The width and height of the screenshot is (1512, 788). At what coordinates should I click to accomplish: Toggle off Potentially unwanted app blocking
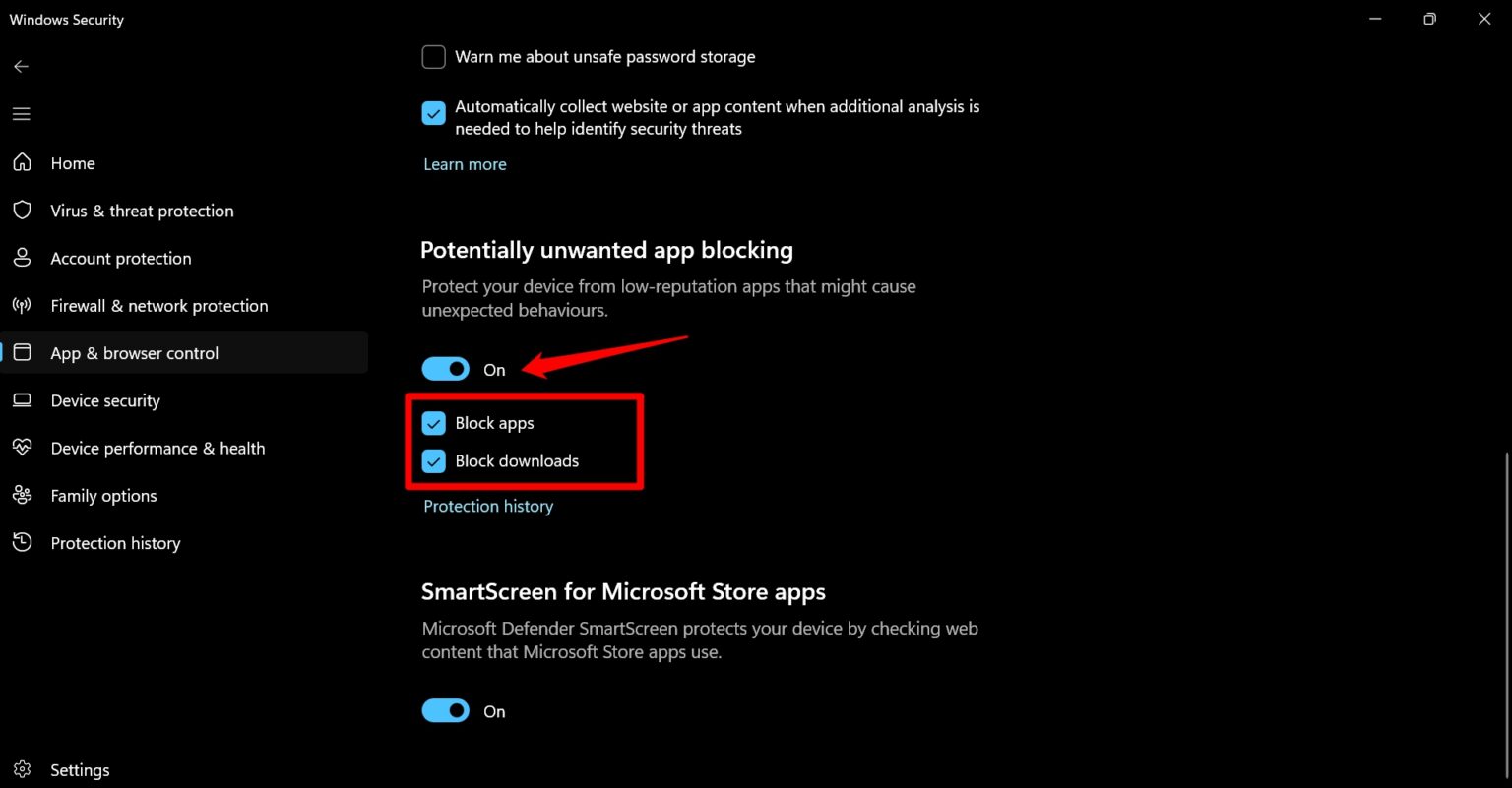point(445,368)
